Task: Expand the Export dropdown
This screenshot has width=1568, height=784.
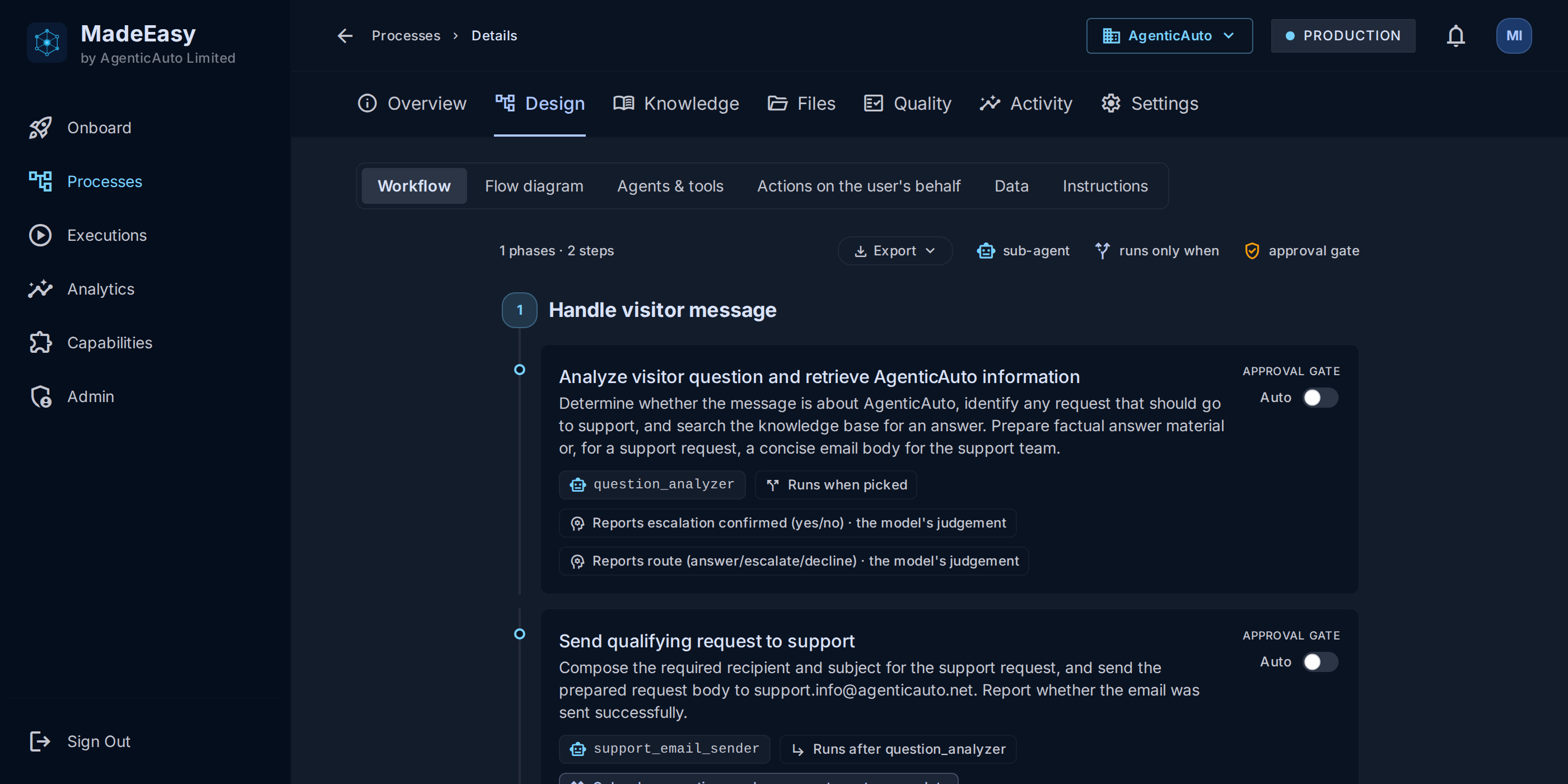Action: click(895, 251)
